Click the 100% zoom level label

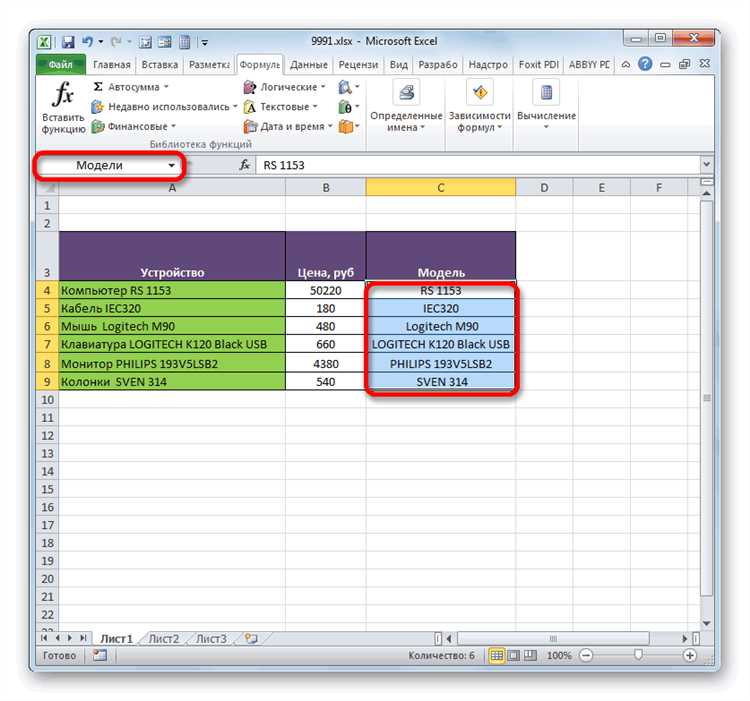point(558,656)
